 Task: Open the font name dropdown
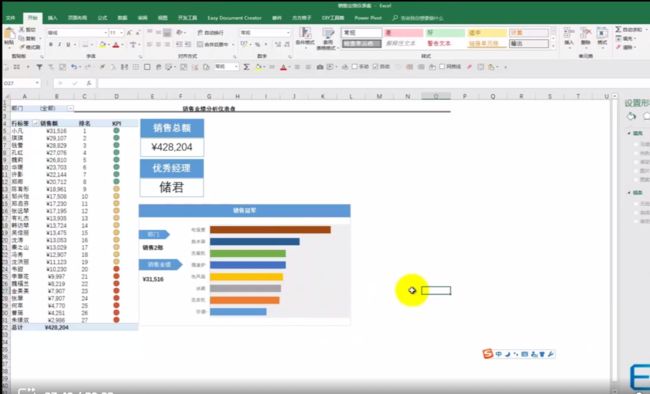(105, 32)
